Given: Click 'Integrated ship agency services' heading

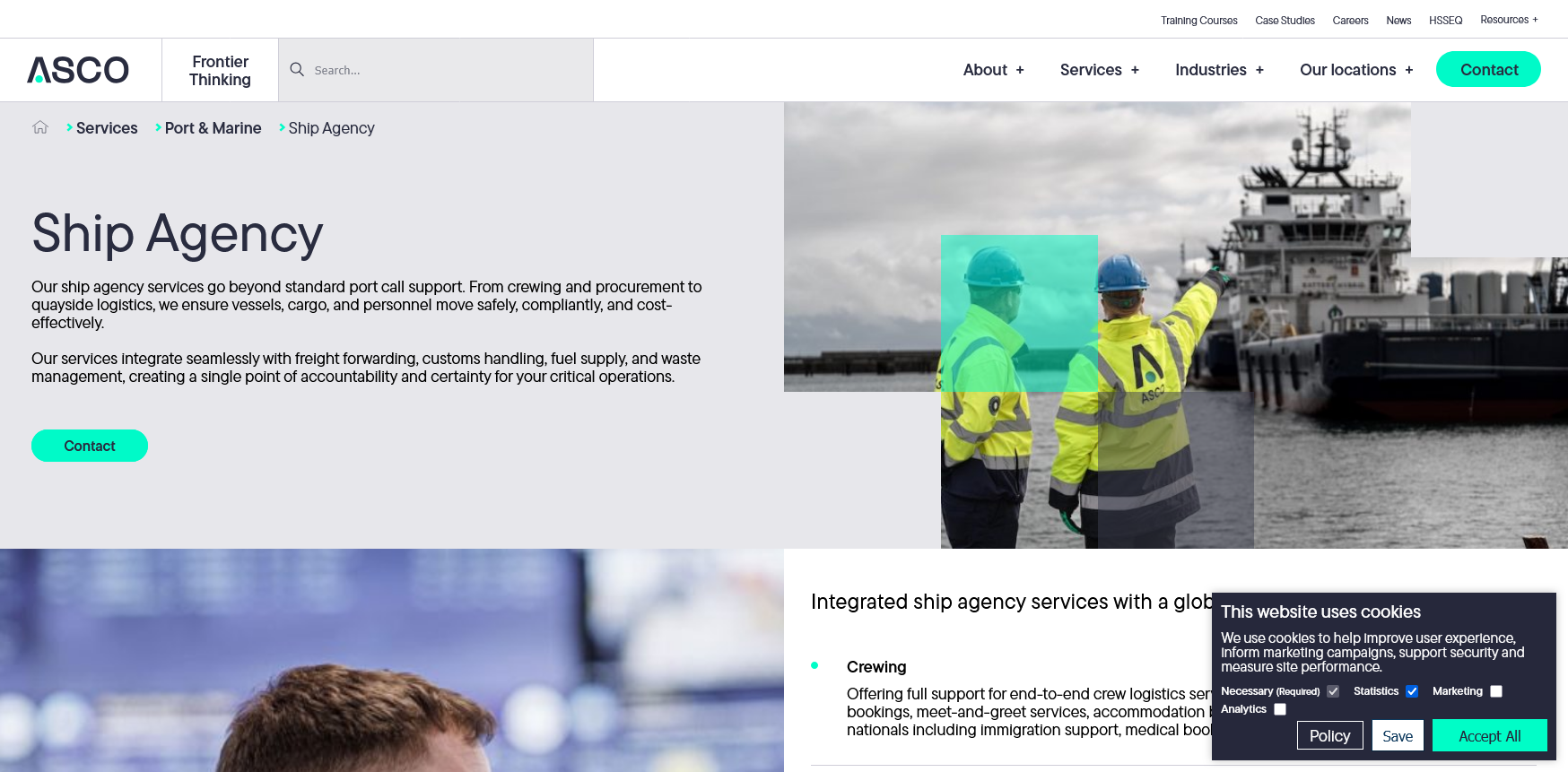Looking at the screenshot, I should pyautogui.click(x=1011, y=602).
